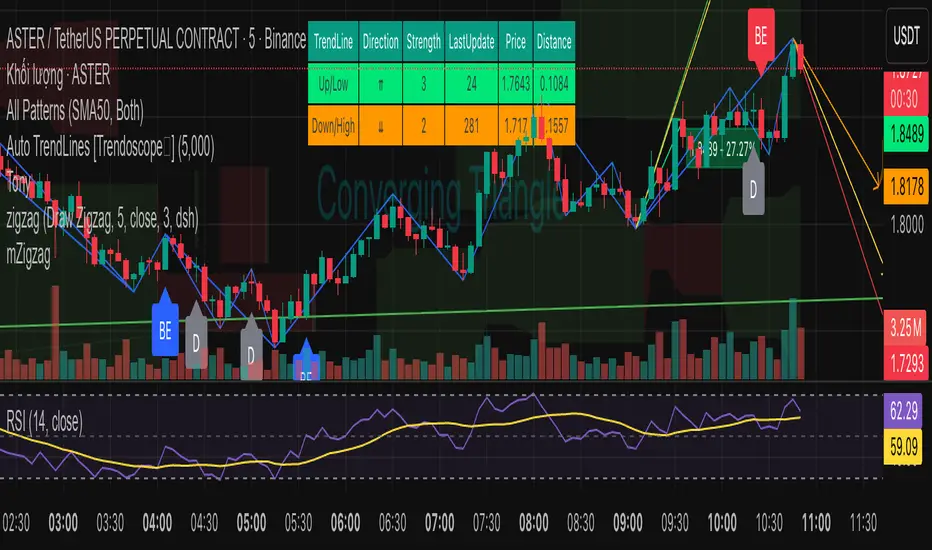Screen dimensions: 932x550
Task: Select the mZigzag indicator legend
Action: [x=29, y=254]
